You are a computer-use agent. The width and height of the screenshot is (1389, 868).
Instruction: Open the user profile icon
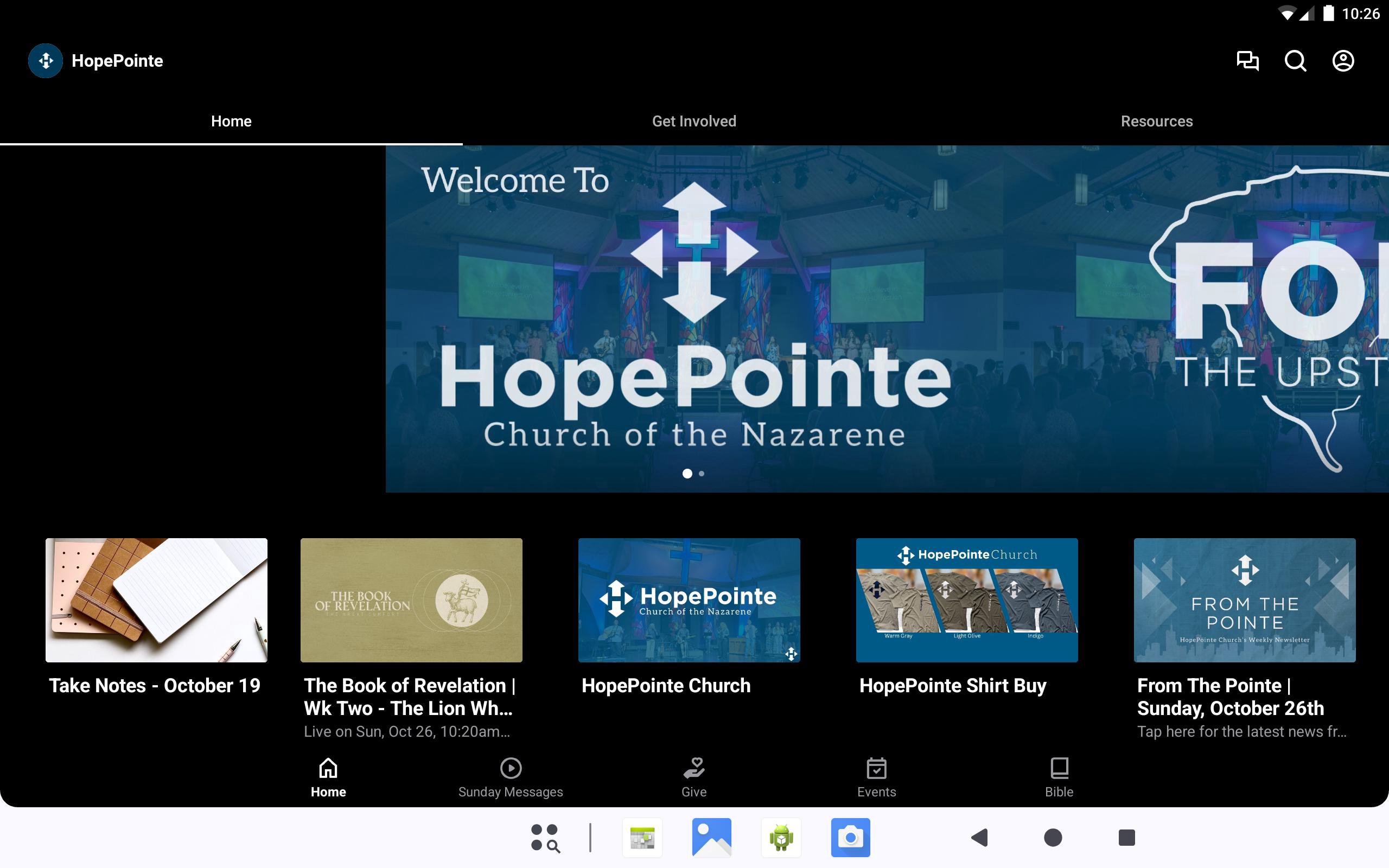[1342, 61]
